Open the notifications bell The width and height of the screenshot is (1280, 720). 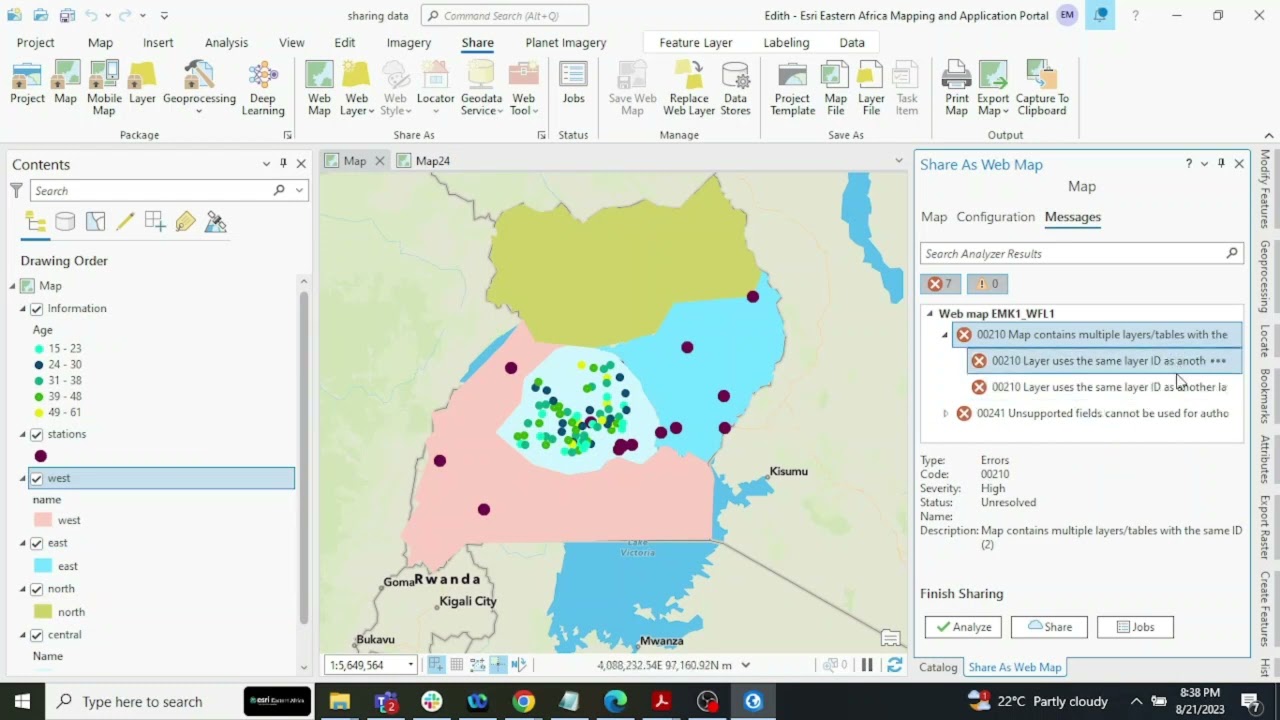coord(1100,15)
